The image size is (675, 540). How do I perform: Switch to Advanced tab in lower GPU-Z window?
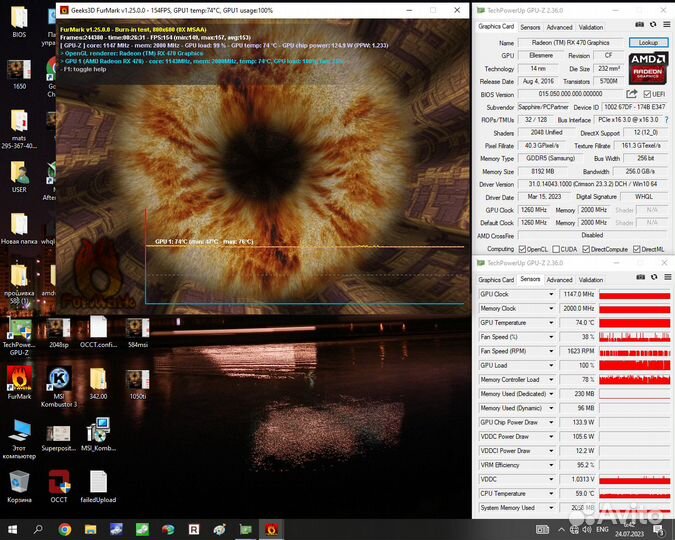point(559,279)
